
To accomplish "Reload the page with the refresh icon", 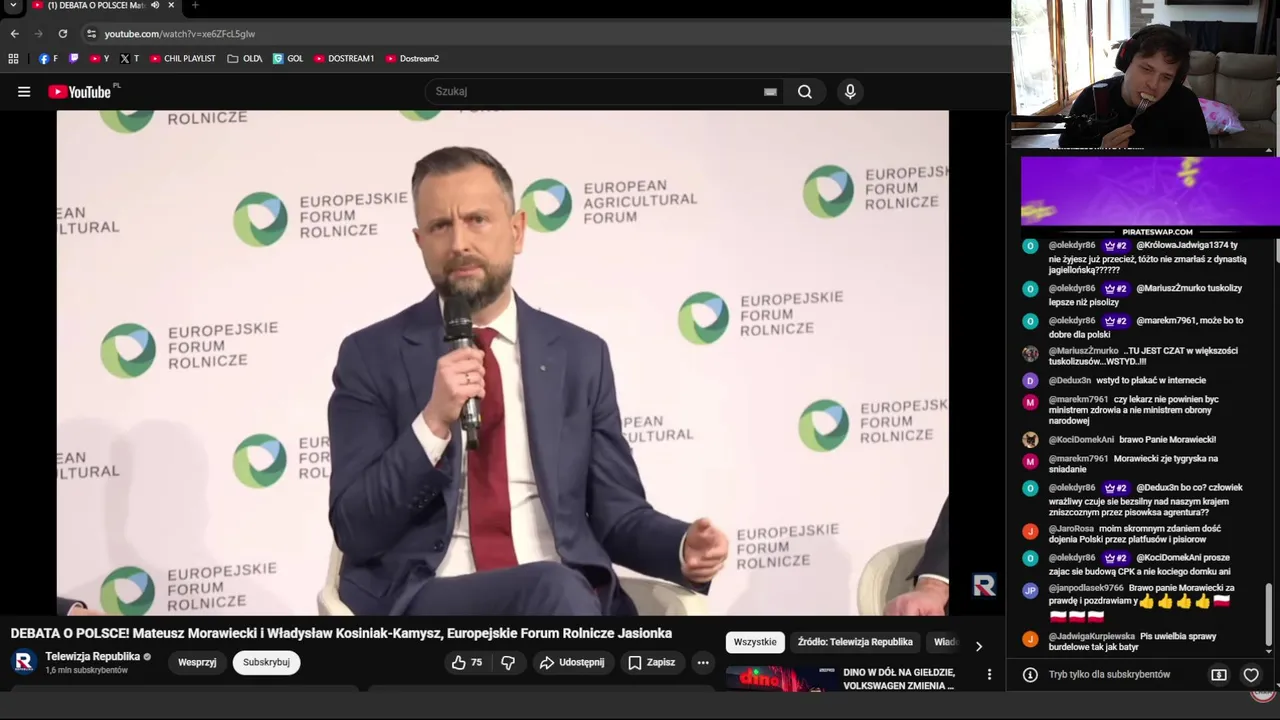I will [63, 34].
